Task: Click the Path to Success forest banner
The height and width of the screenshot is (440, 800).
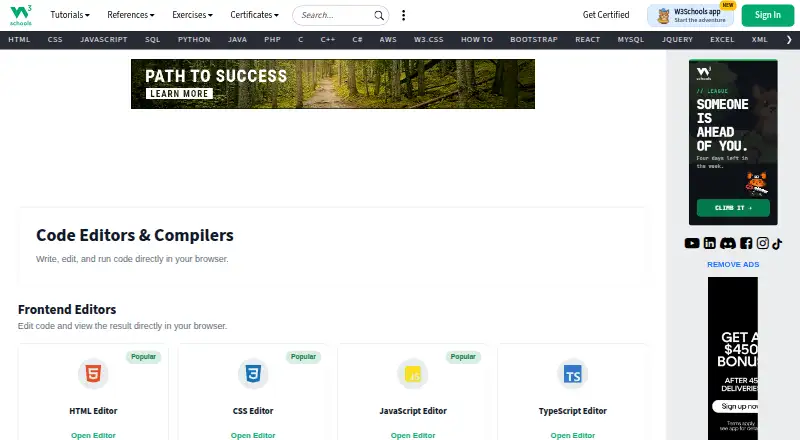Action: (x=333, y=84)
